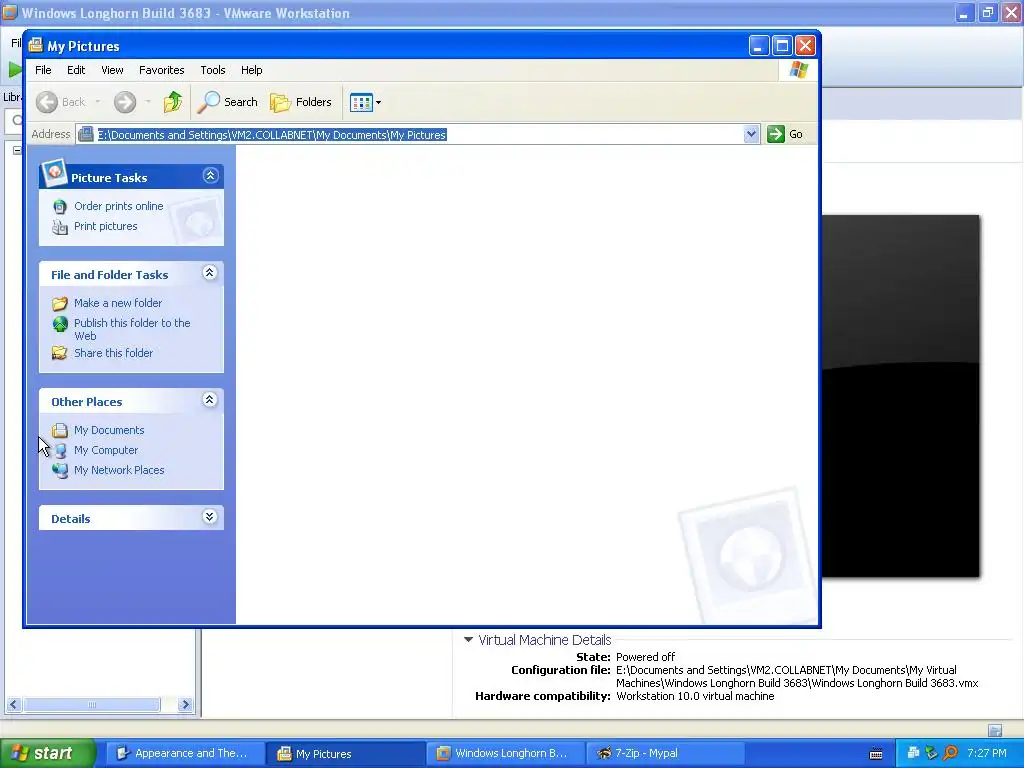Switch to Appearance and Themes taskbar button
1024x768 pixels.
[185, 754]
